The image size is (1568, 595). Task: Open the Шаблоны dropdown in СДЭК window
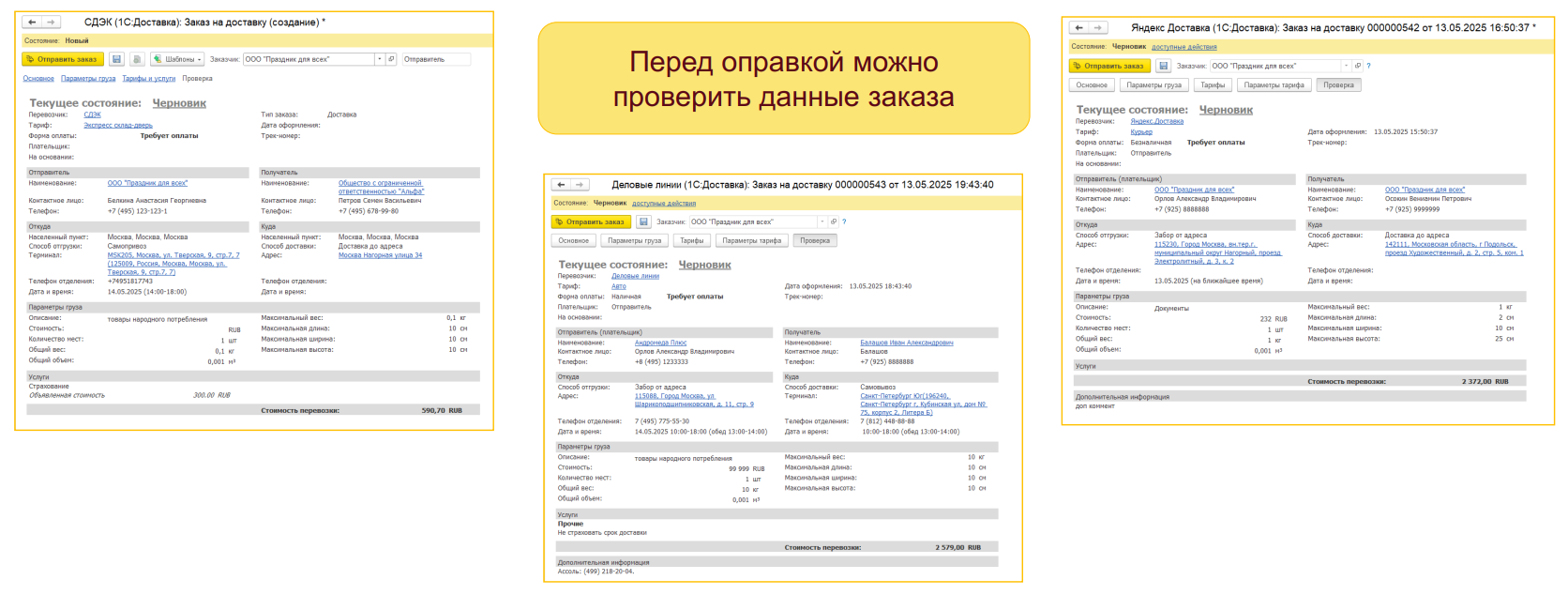[178, 59]
